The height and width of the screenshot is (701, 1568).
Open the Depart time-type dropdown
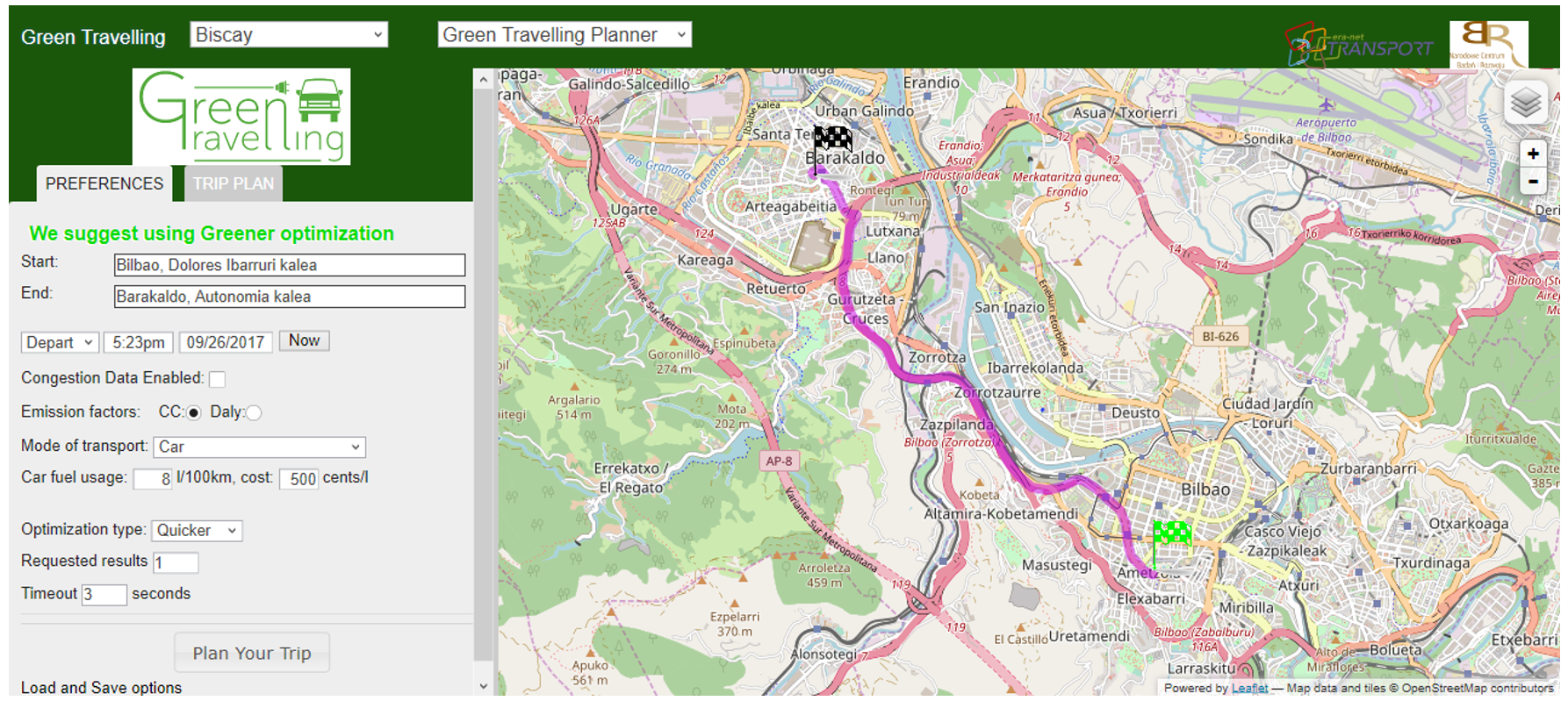[59, 342]
